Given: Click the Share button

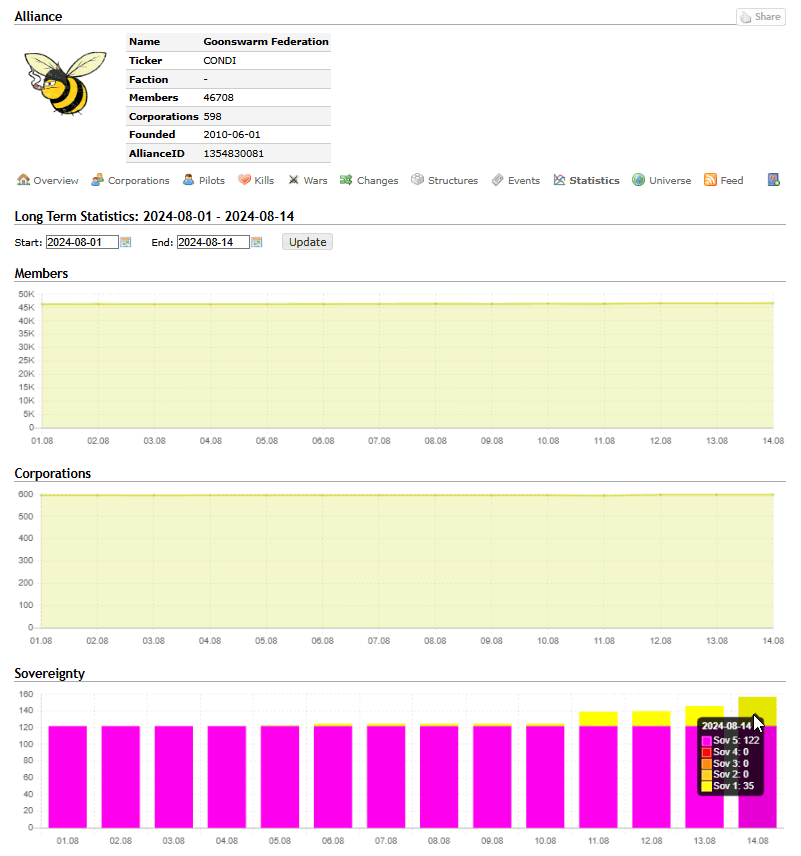Looking at the screenshot, I should pyautogui.click(x=760, y=17).
